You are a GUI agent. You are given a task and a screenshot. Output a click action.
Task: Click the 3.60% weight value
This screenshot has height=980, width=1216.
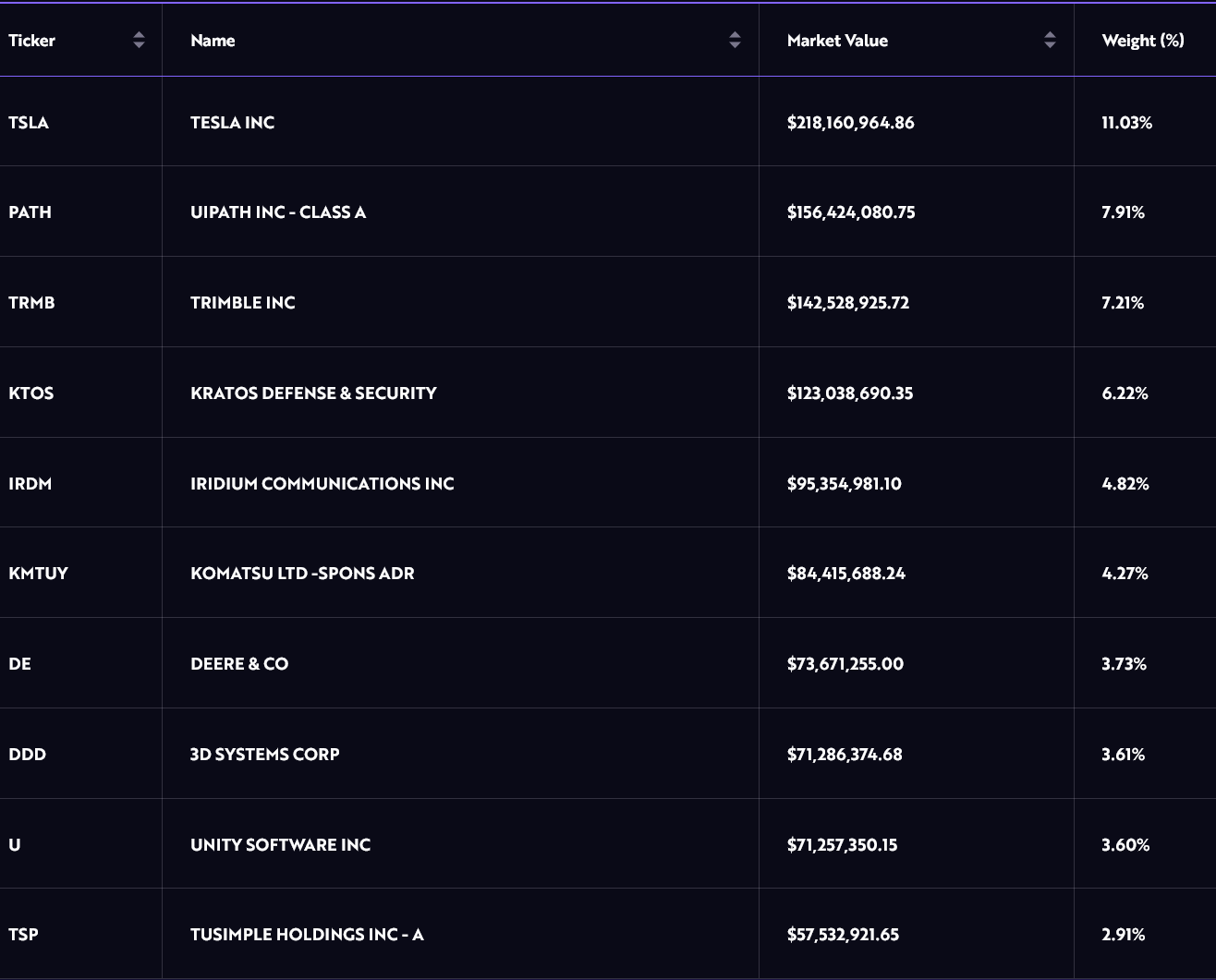[x=1125, y=845]
